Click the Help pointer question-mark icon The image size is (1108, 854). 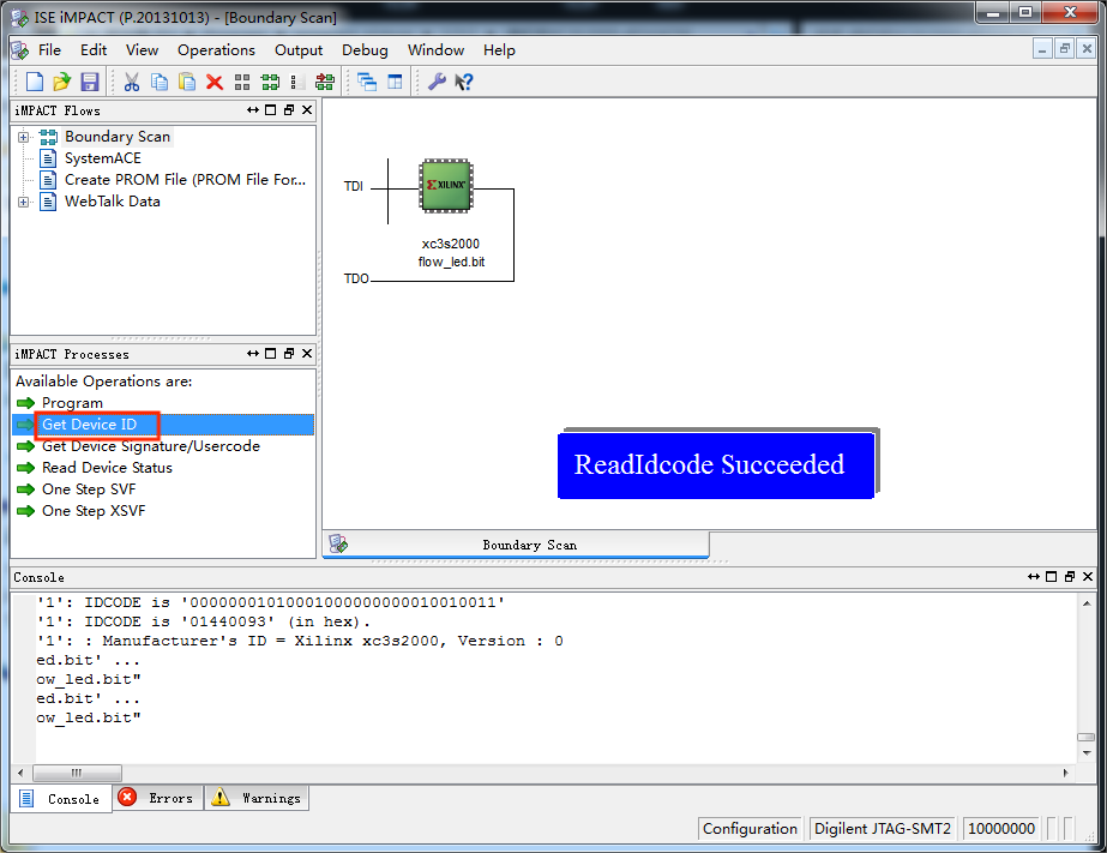coord(464,82)
